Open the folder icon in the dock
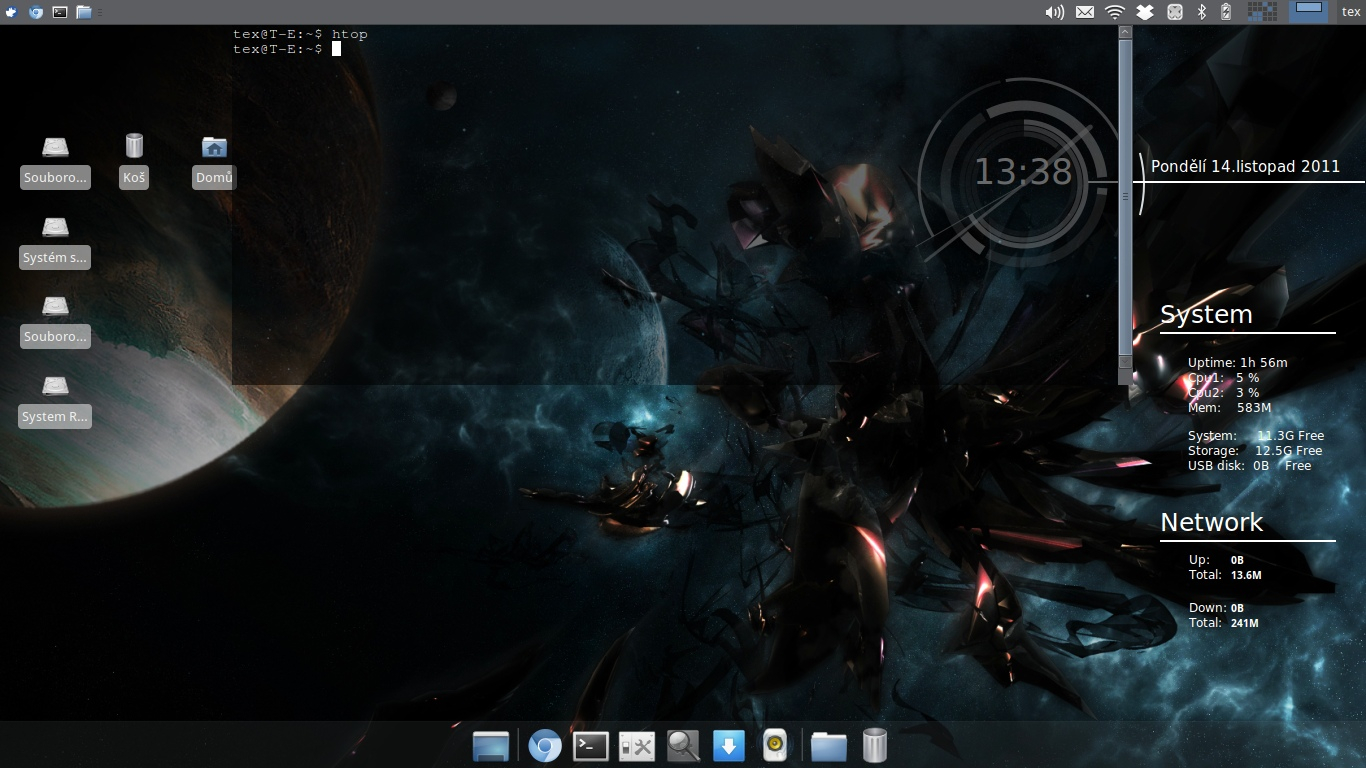The image size is (1366, 768). (x=829, y=746)
